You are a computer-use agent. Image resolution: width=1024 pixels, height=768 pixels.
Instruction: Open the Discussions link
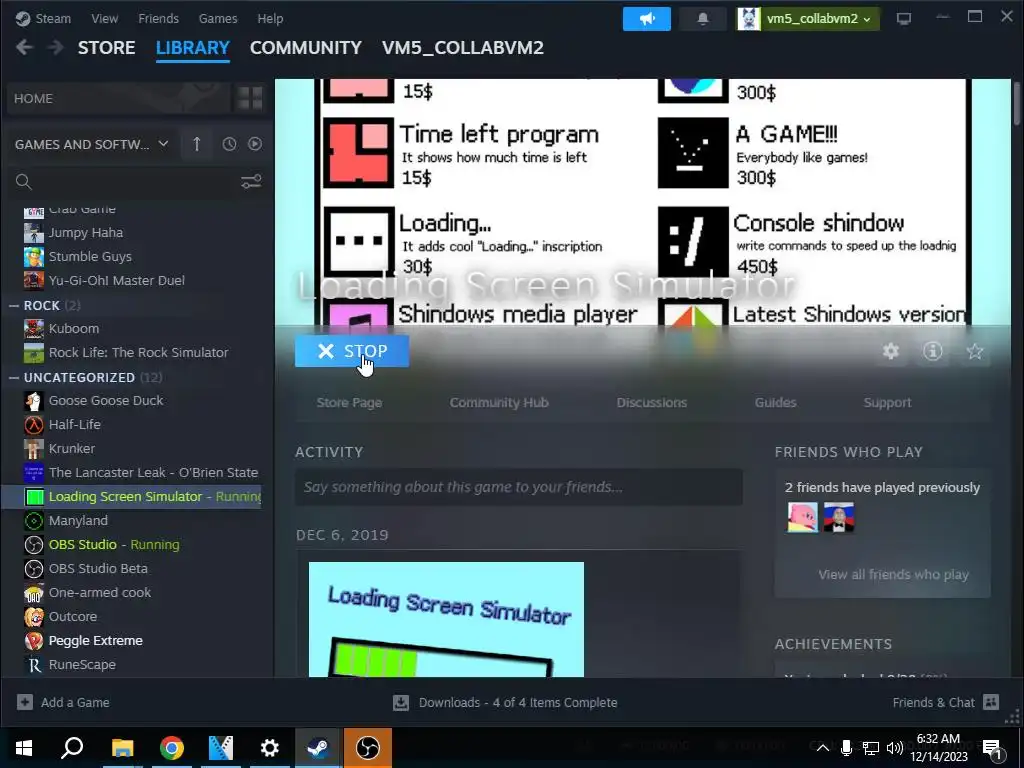click(x=652, y=403)
